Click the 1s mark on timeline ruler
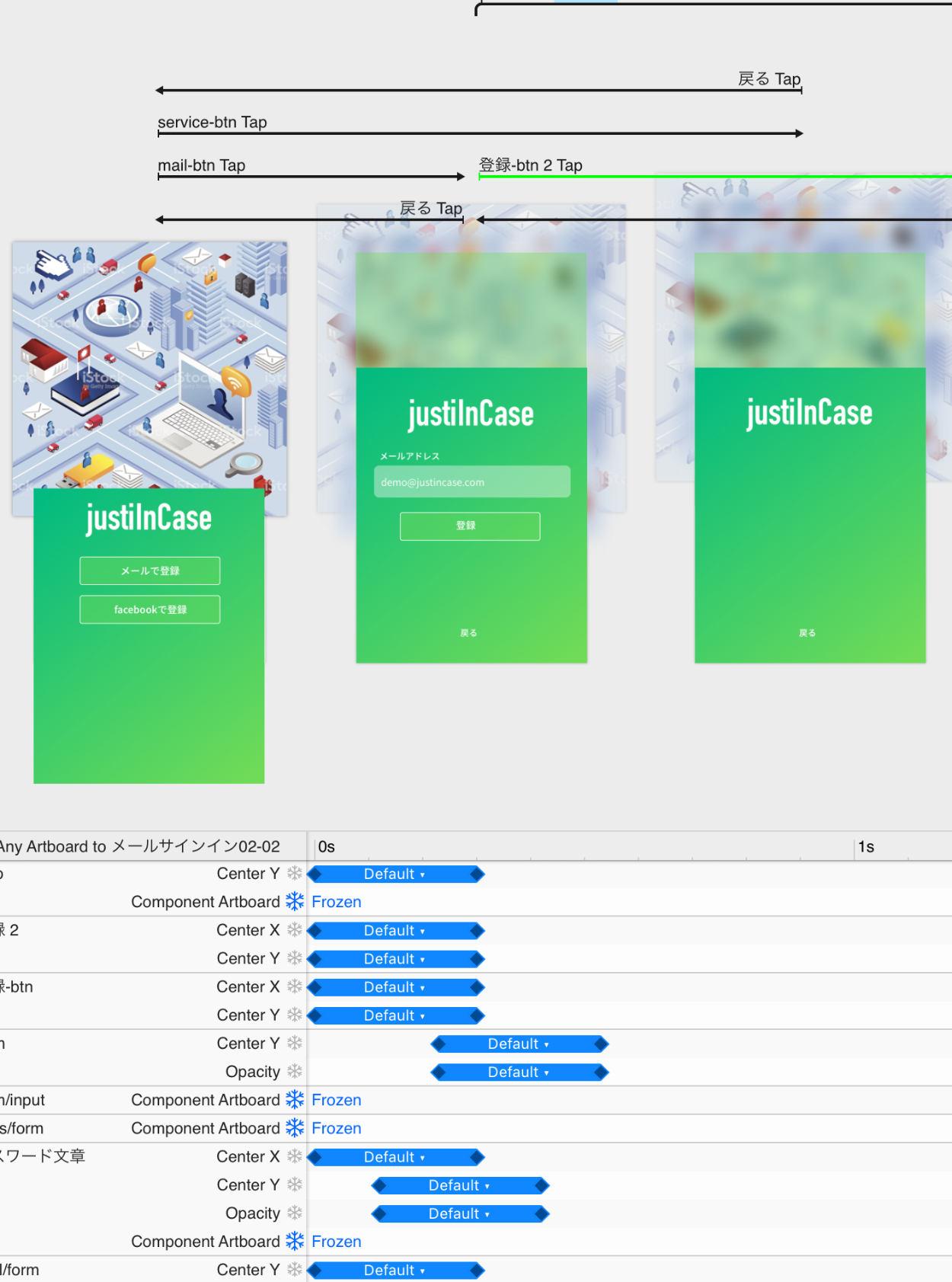The height and width of the screenshot is (1282, 952). pos(864,846)
